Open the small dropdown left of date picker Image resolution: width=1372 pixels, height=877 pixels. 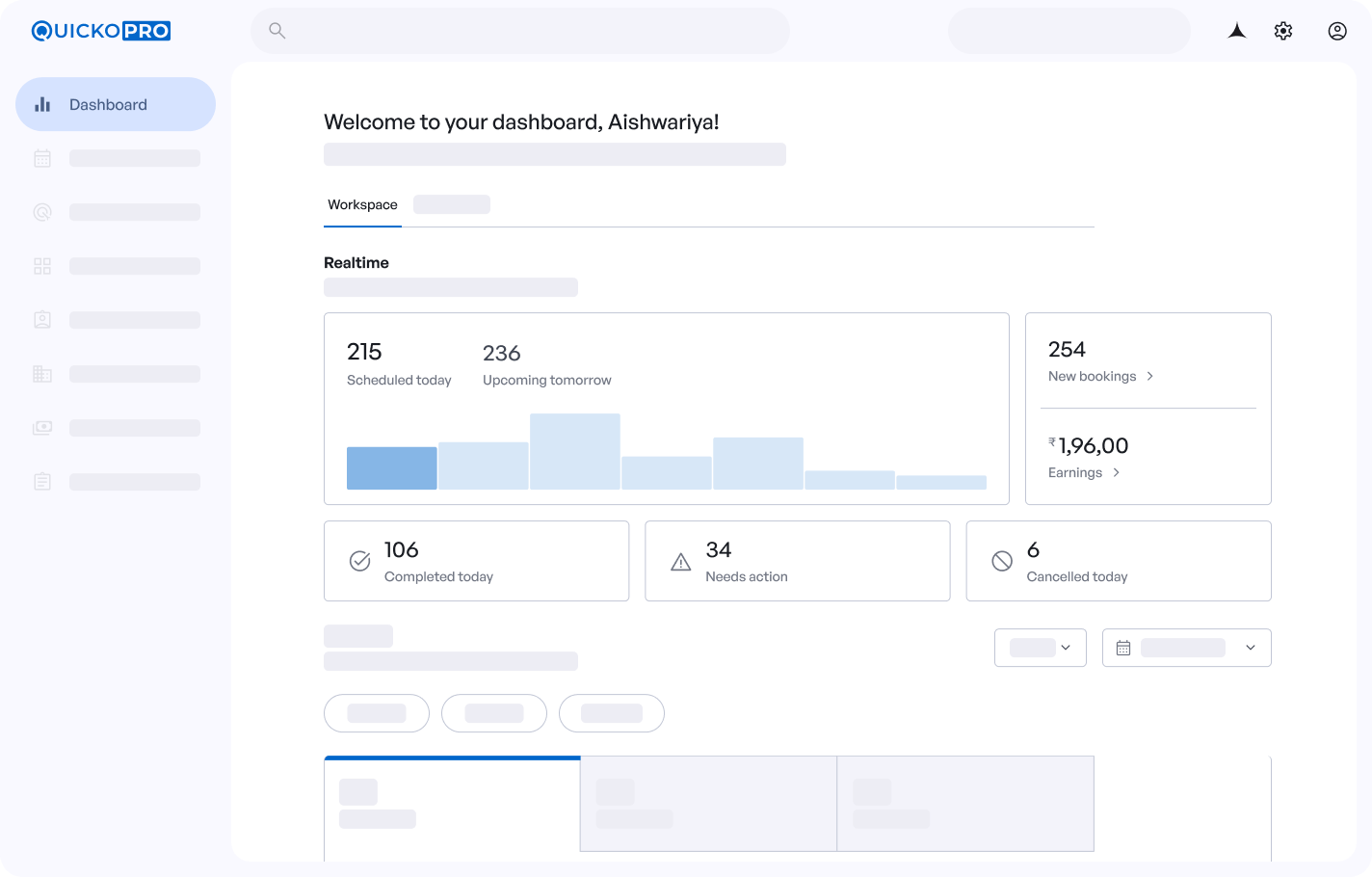(x=1041, y=648)
